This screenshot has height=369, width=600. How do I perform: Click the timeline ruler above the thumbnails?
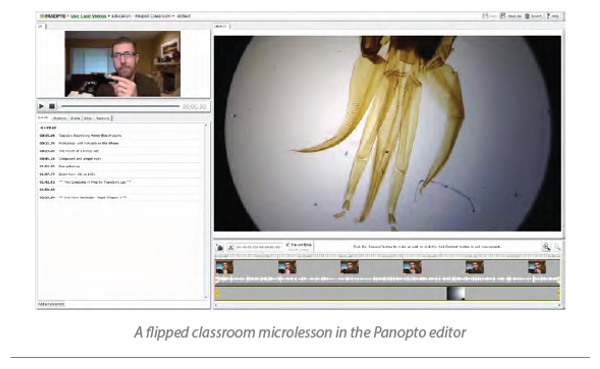[387, 256]
